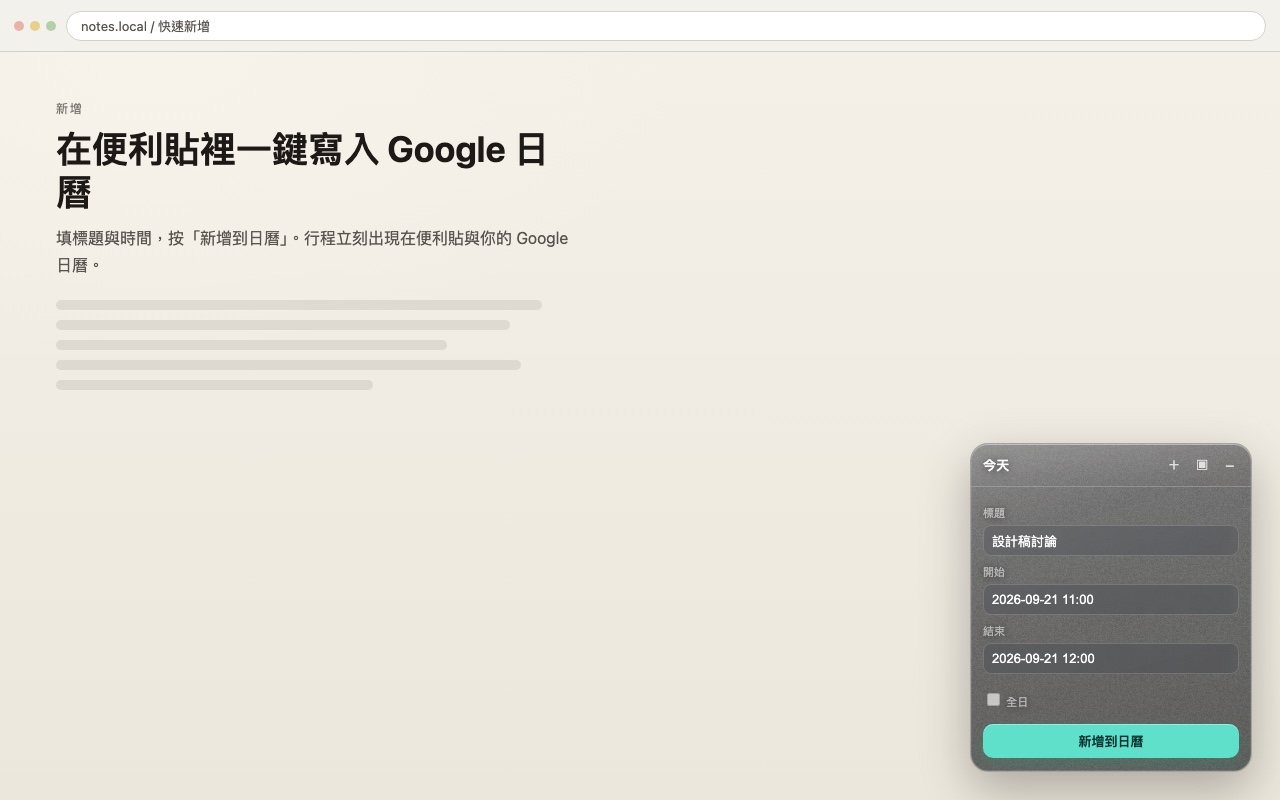This screenshot has width=1280, height=800.
Task: Edit the 結束 time field 2026-09-21 12:00
Action: pos(1111,659)
